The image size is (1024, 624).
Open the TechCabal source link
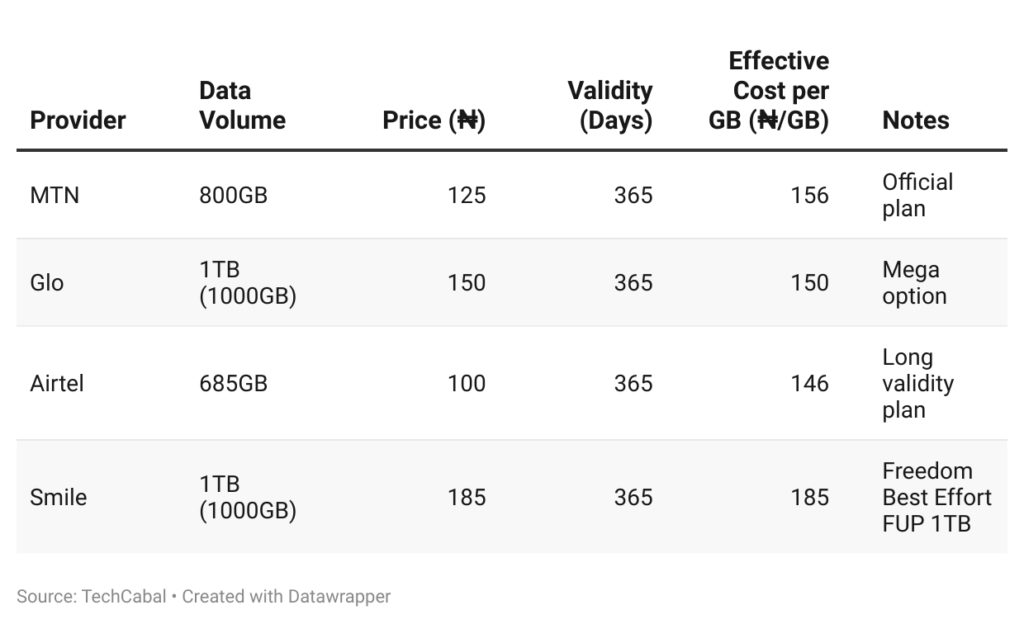tap(125, 596)
